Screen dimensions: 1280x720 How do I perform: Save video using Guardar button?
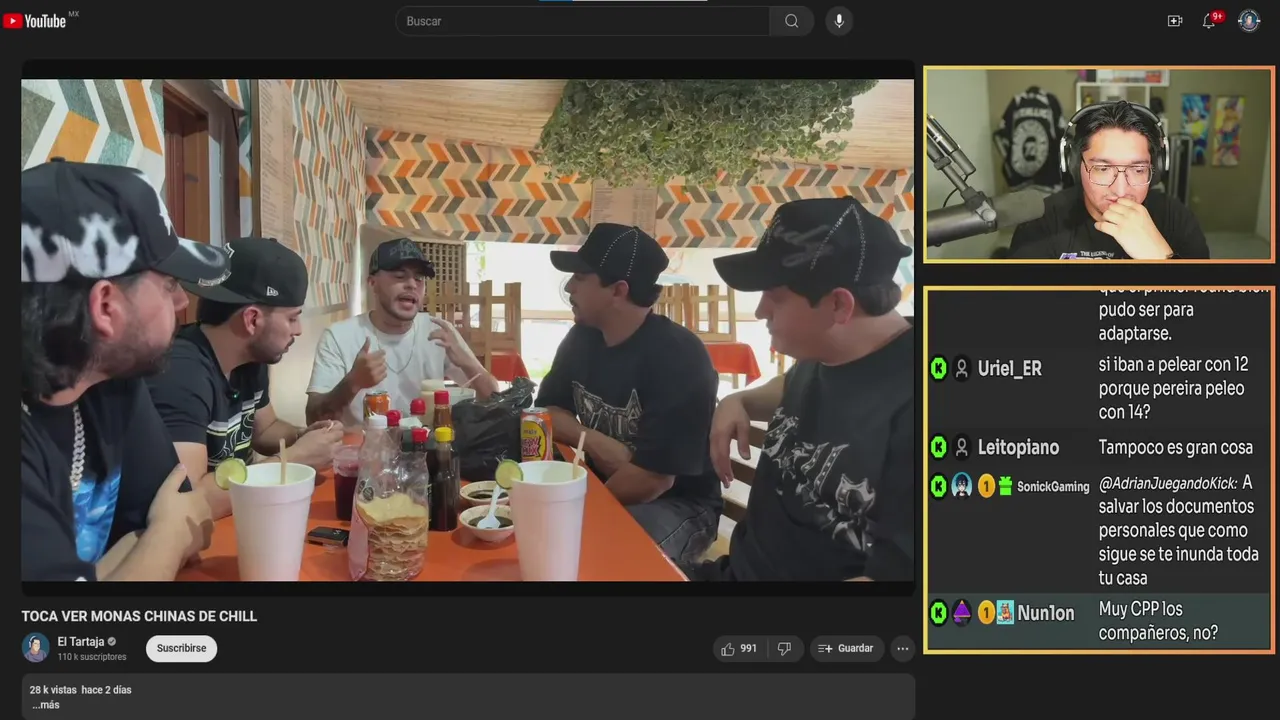[846, 649]
